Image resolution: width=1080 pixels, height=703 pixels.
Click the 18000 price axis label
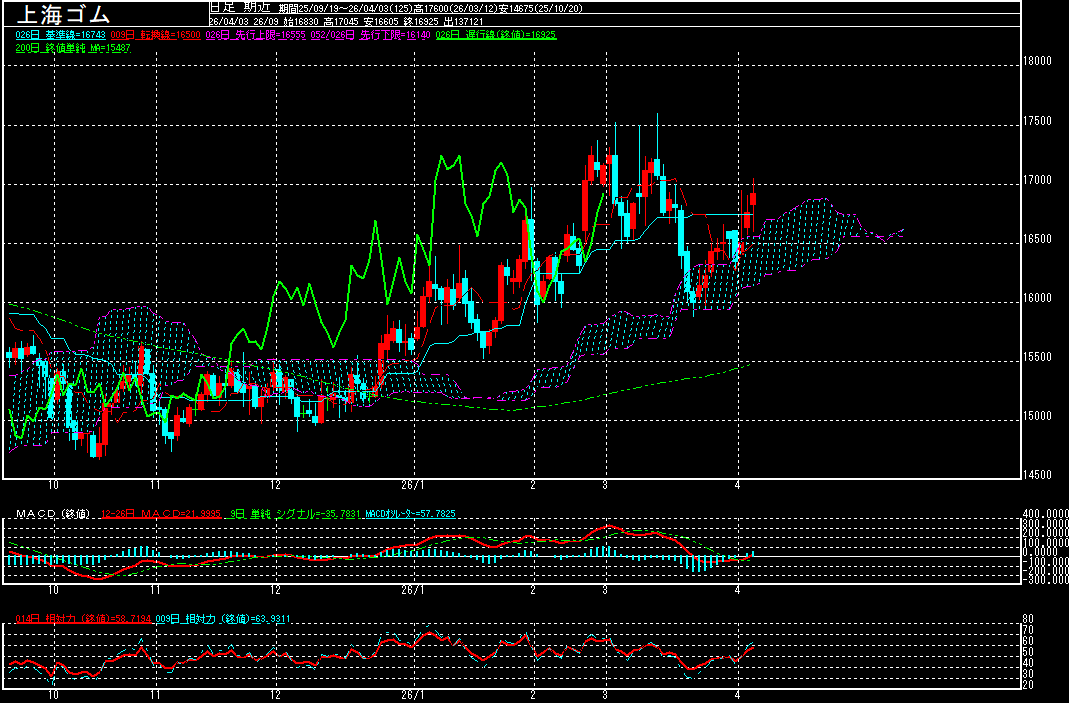pos(1038,60)
